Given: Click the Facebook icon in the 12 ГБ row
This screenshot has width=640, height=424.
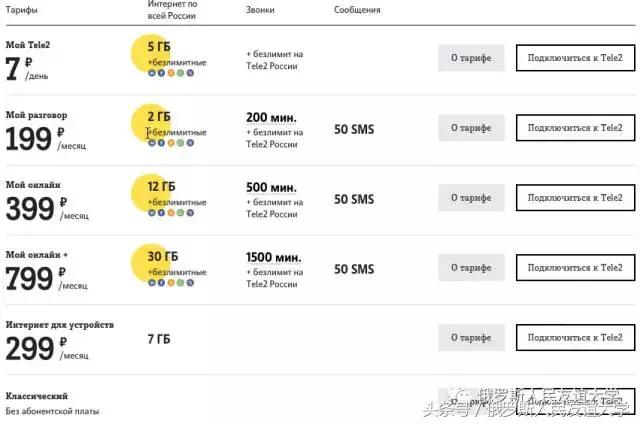Looking at the screenshot, I should (160, 213).
